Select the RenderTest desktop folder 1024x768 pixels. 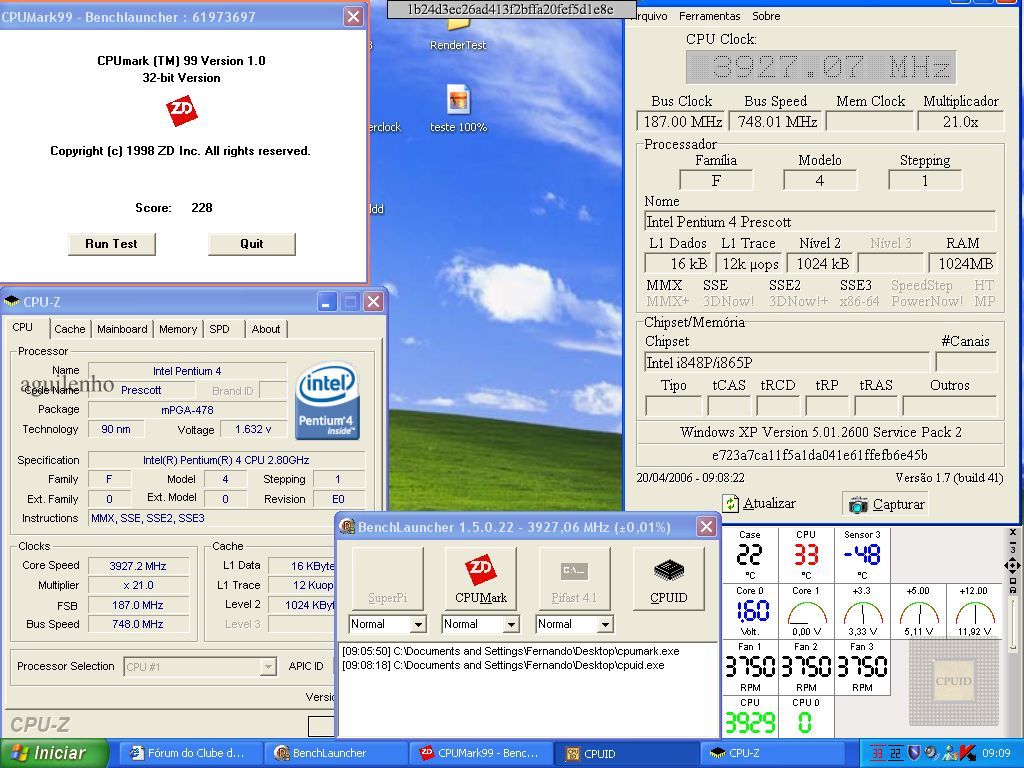[458, 34]
